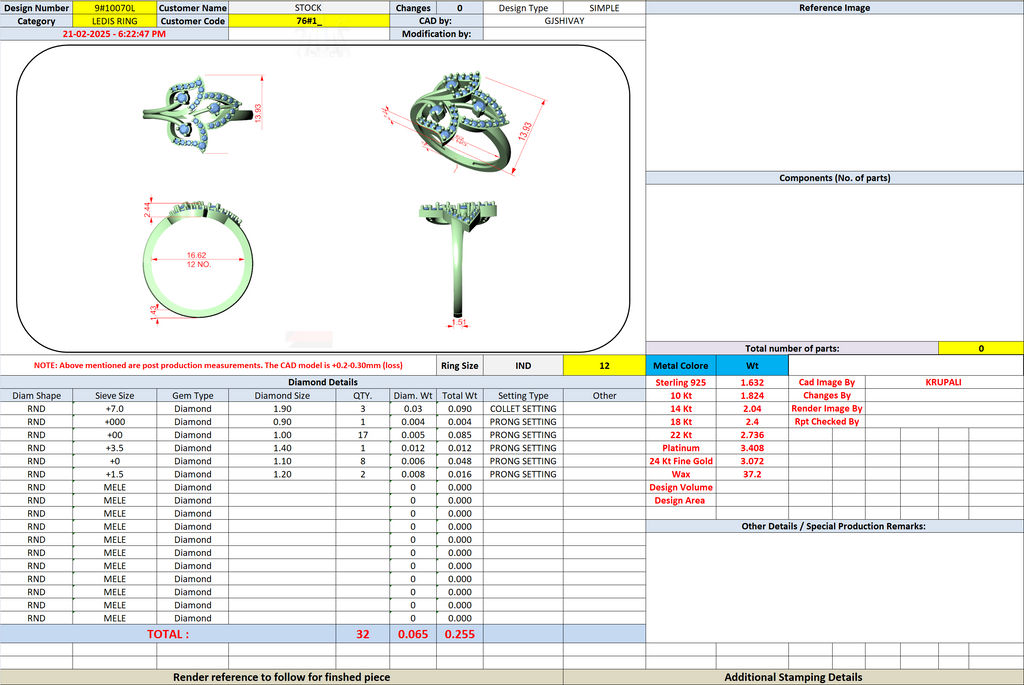
Task: Select the Other column header
Action: pos(604,396)
